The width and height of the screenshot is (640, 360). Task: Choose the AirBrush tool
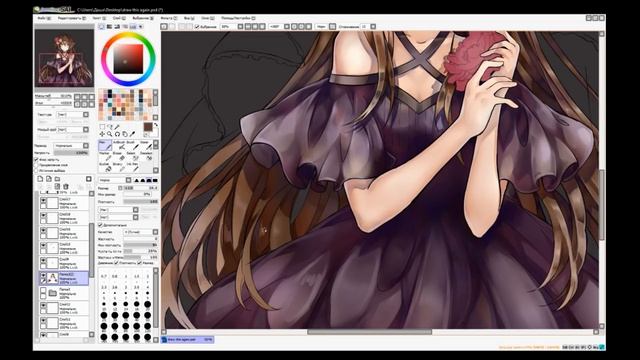pos(119,145)
